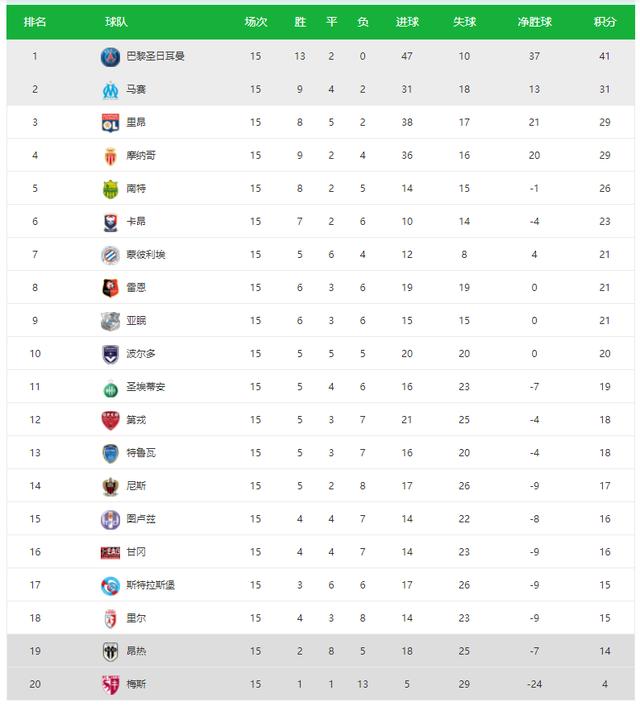This screenshot has width=640, height=707.
Task: Select the rank 10 波尔多 row
Action: [x=320, y=354]
